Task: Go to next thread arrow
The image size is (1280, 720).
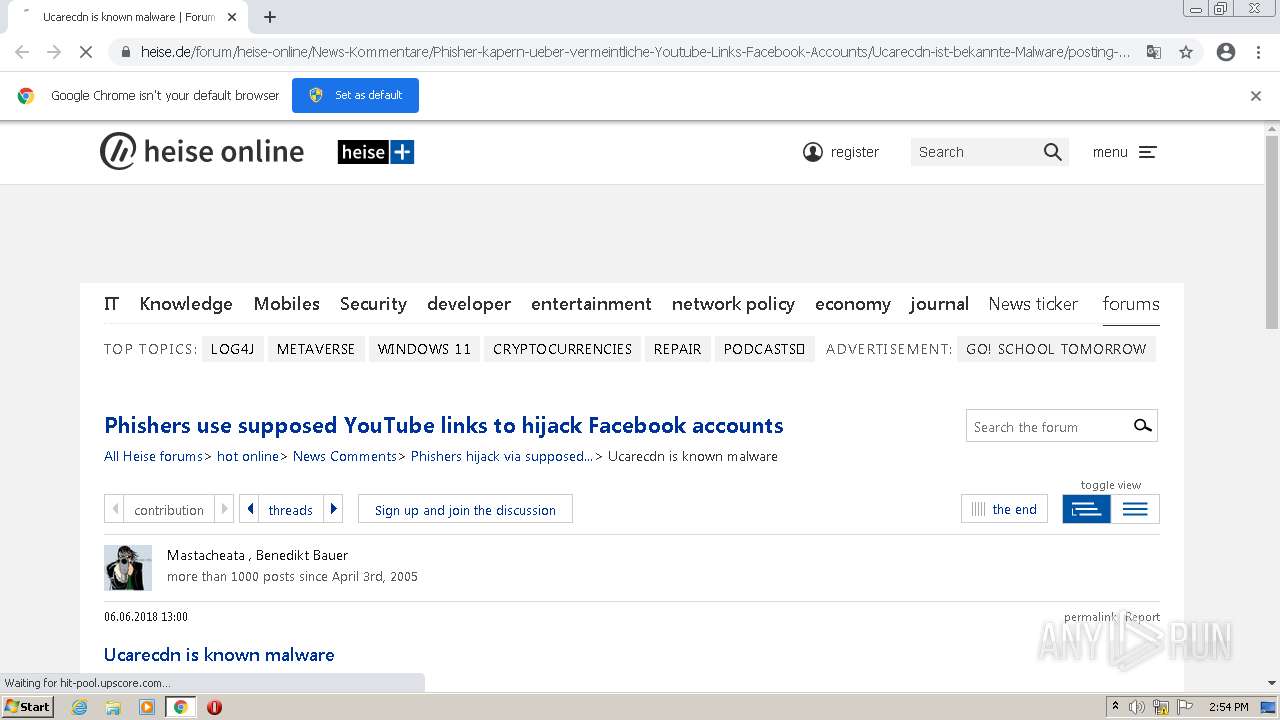Action: coord(334,509)
